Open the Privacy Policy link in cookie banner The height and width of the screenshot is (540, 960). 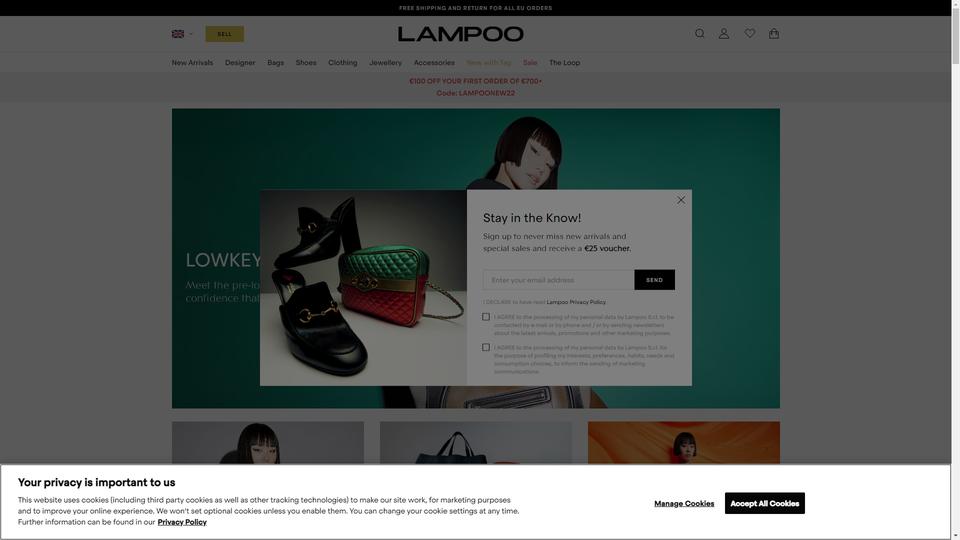[x=182, y=522]
